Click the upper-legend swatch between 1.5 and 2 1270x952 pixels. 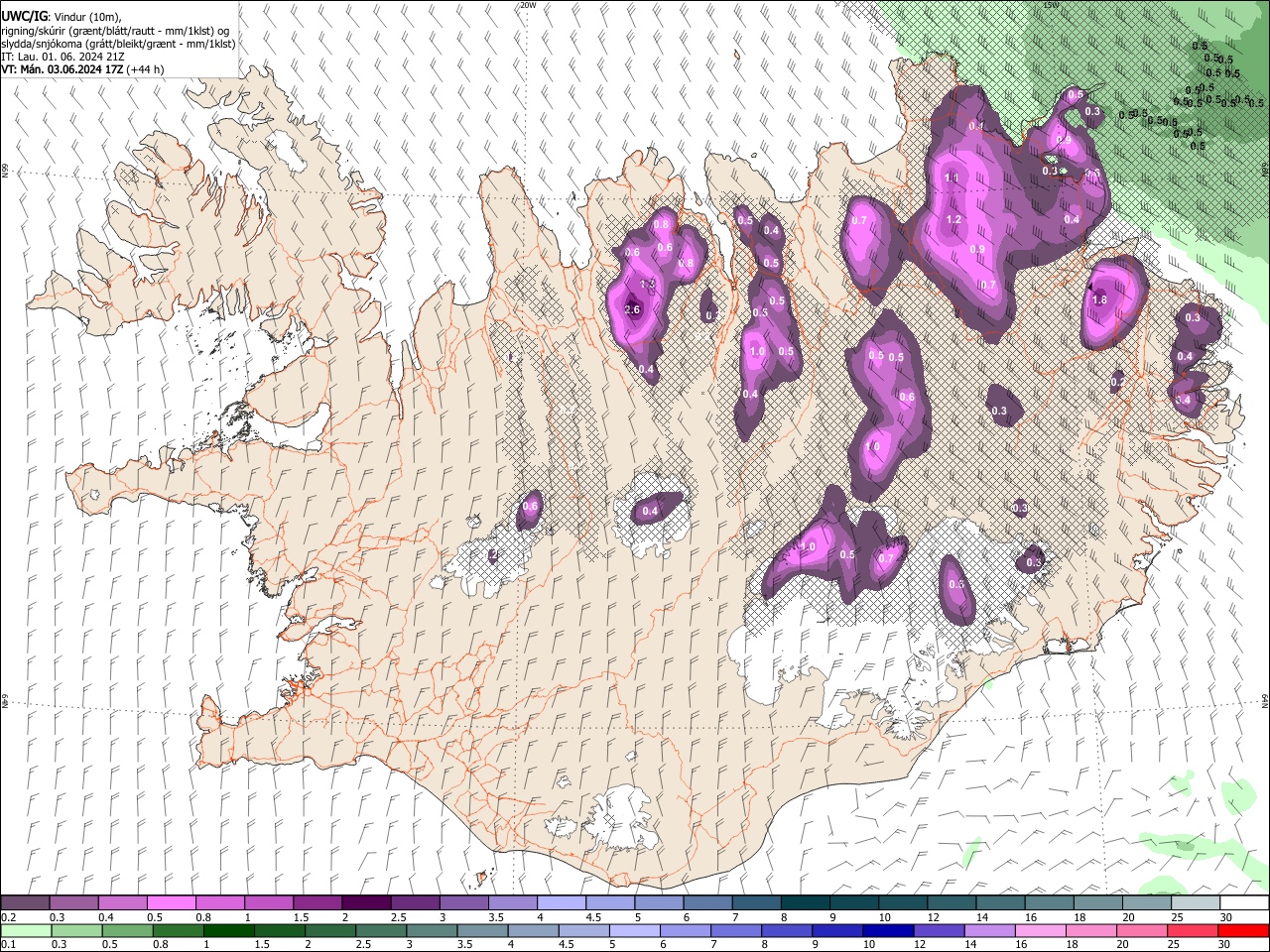coord(317,903)
